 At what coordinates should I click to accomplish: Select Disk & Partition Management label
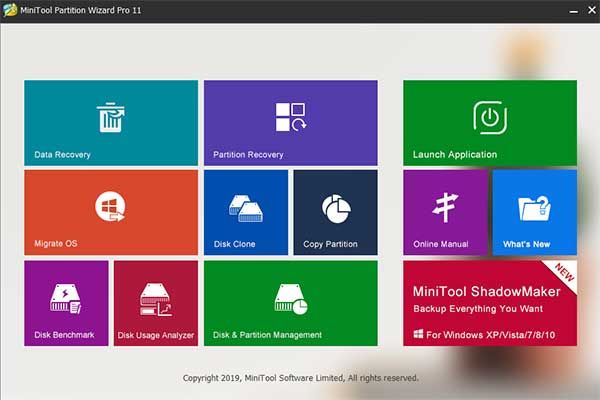tap(267, 335)
